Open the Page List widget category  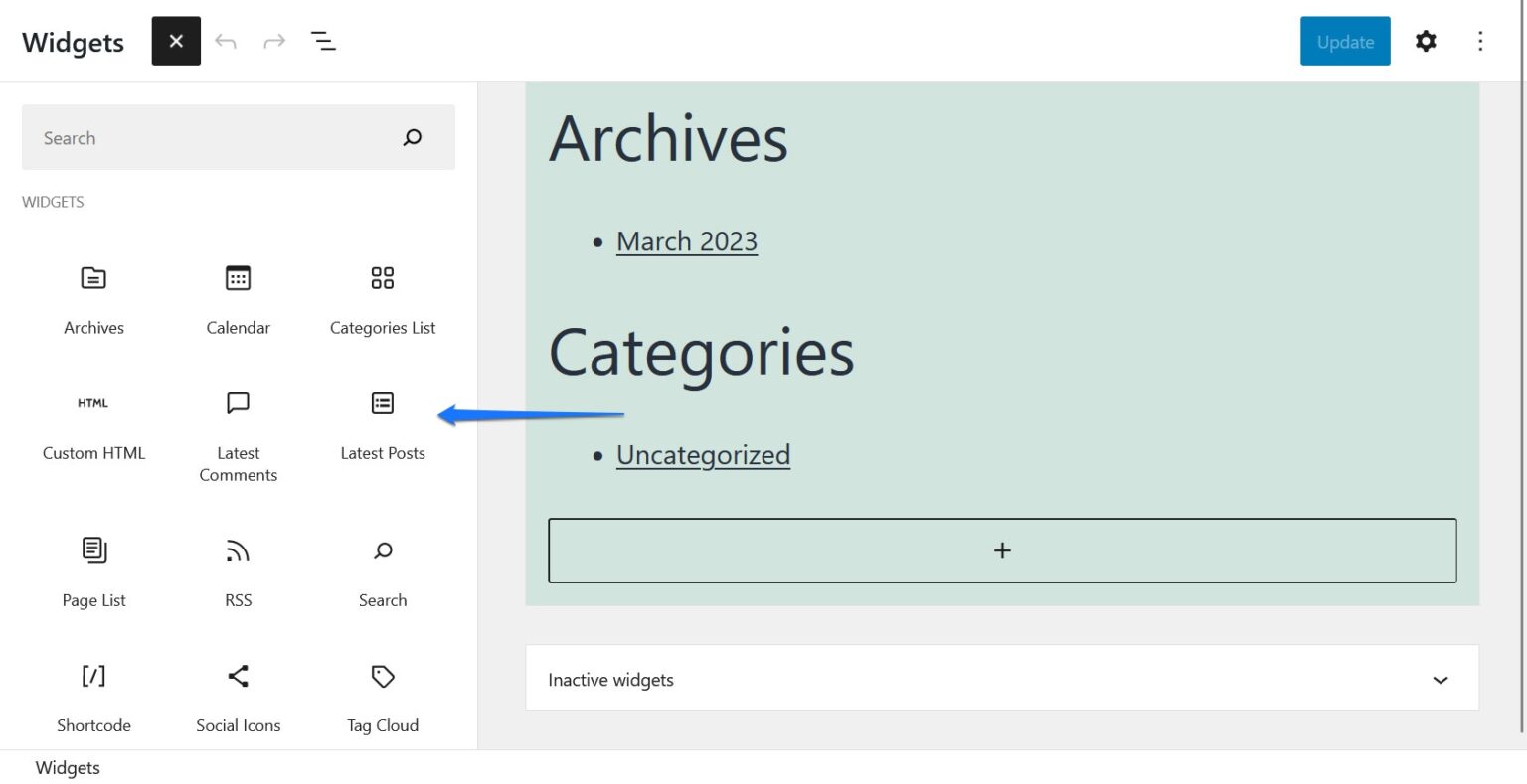(92, 571)
